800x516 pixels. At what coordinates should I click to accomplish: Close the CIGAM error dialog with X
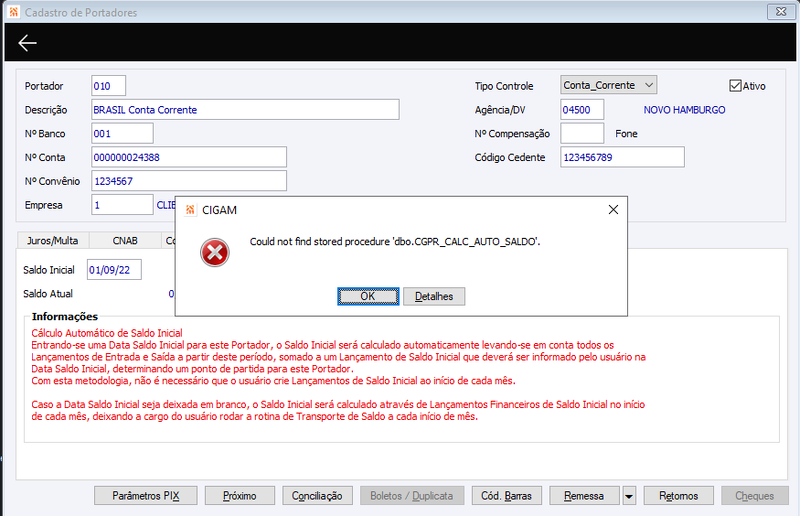tap(613, 210)
